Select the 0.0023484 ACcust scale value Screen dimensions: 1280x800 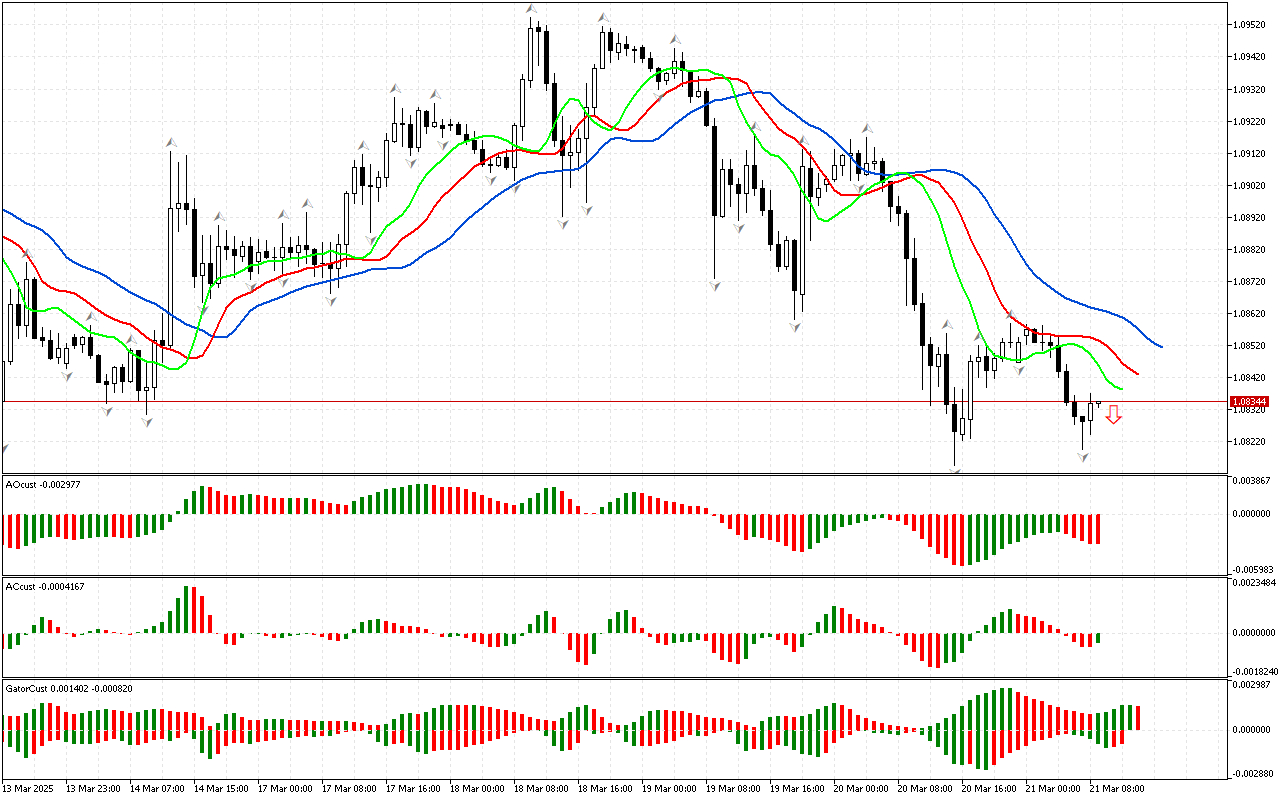(x=1254, y=582)
